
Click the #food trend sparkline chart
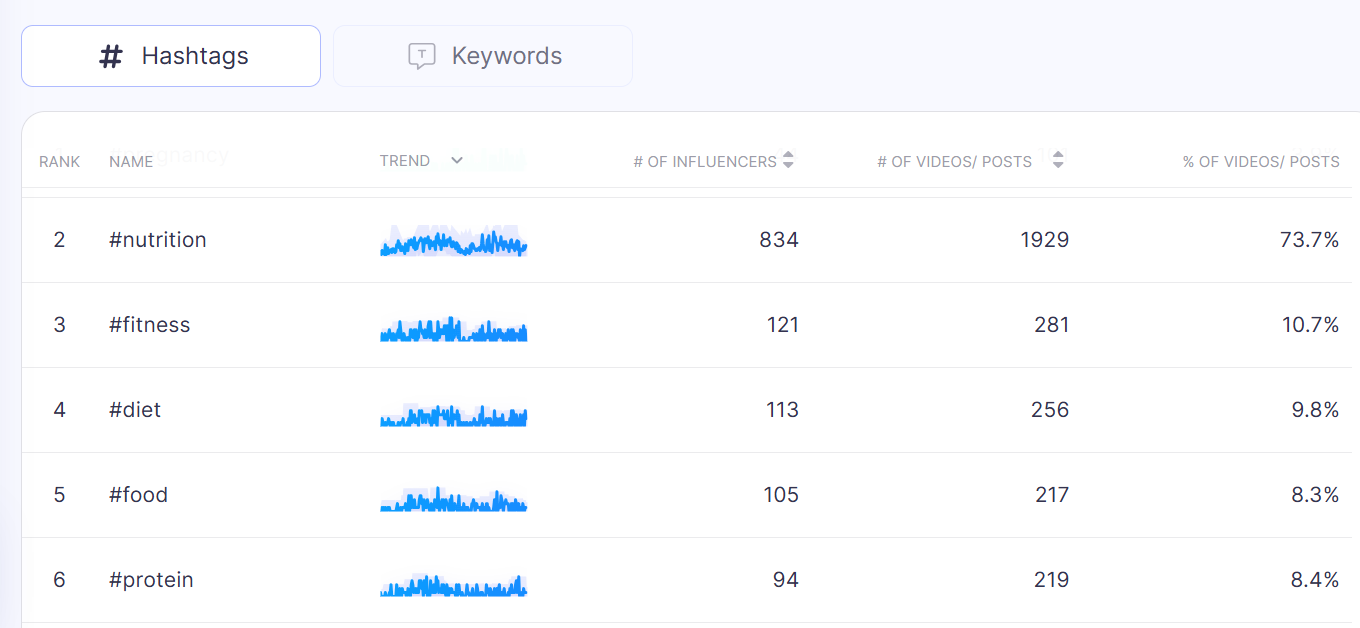[x=453, y=500]
